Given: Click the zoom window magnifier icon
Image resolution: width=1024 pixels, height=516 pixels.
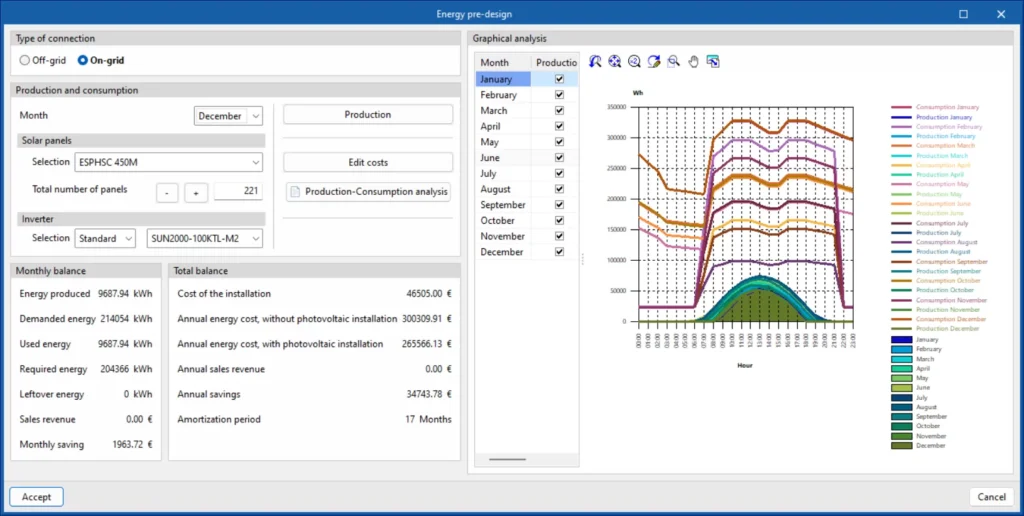Looking at the screenshot, I should coord(673,61).
